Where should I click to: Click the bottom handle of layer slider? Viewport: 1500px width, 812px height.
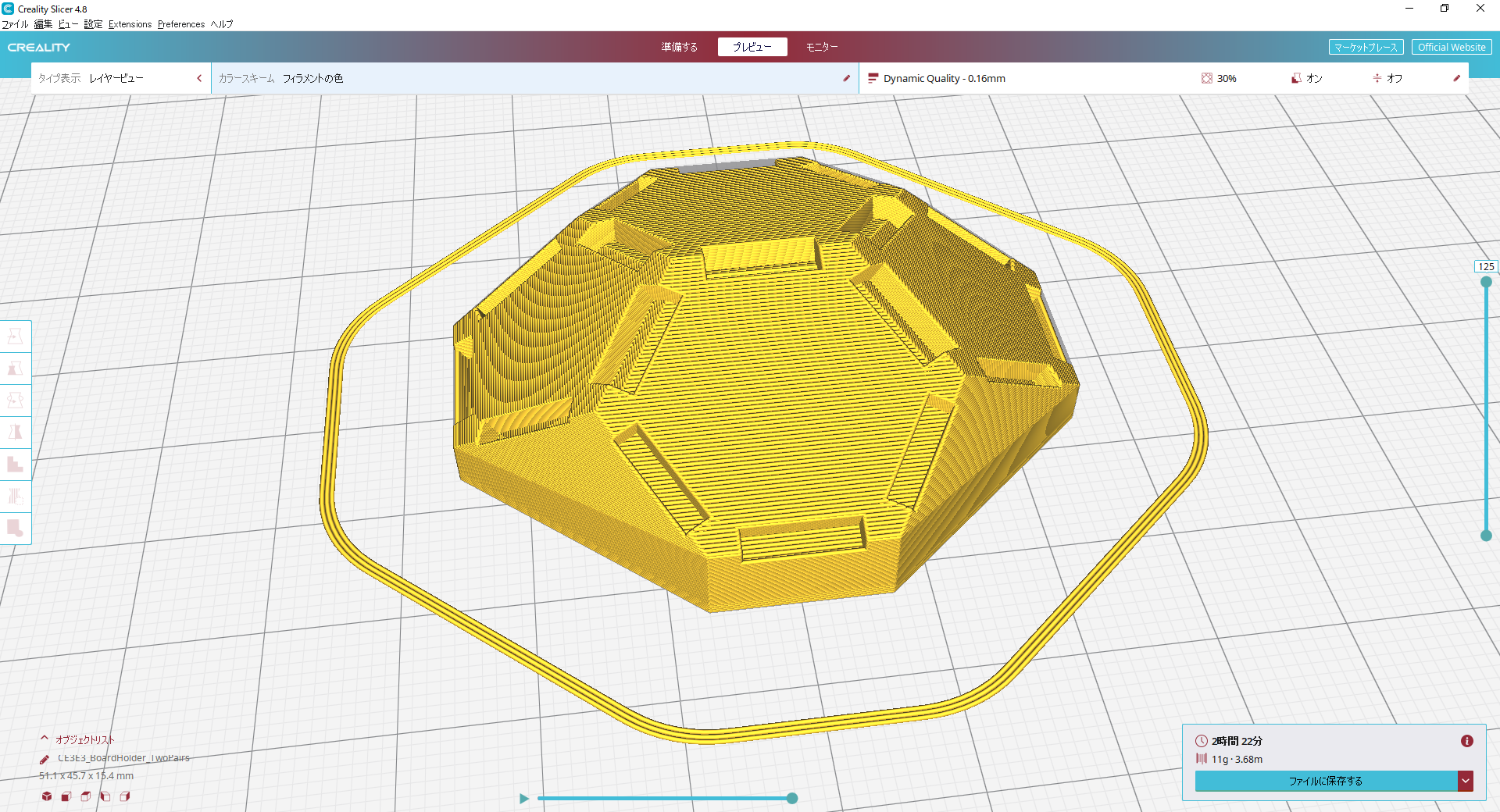pos(1486,536)
